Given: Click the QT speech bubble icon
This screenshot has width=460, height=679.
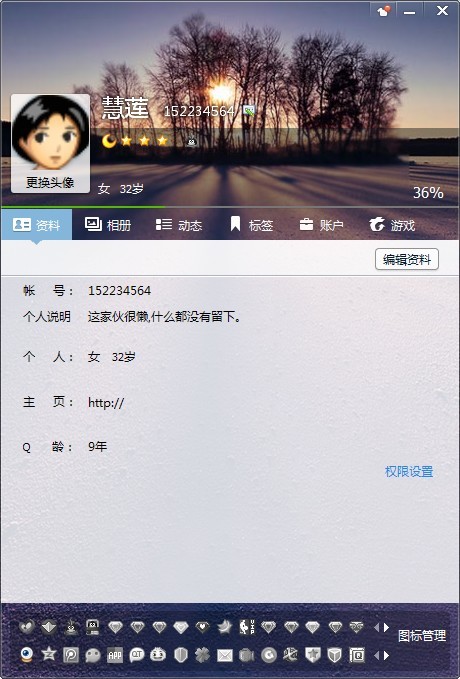Looking at the screenshot, I should click(136, 655).
